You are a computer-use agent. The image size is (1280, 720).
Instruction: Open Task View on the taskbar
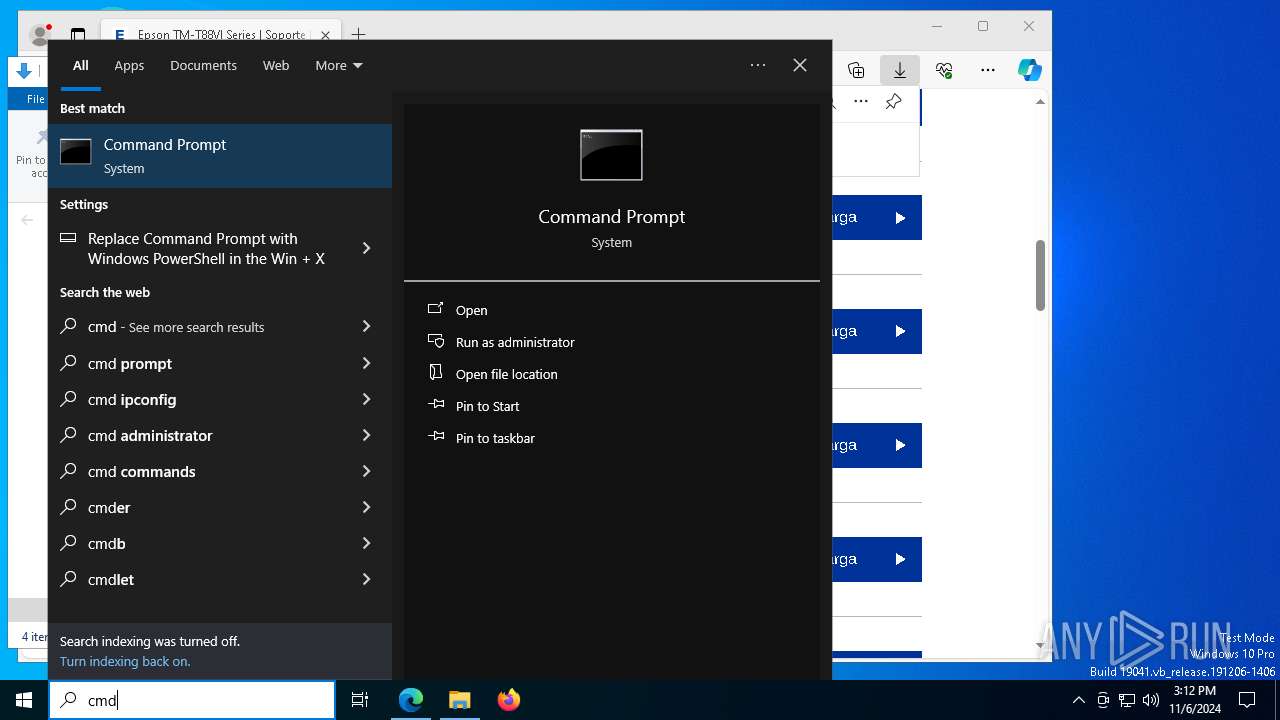coord(360,700)
